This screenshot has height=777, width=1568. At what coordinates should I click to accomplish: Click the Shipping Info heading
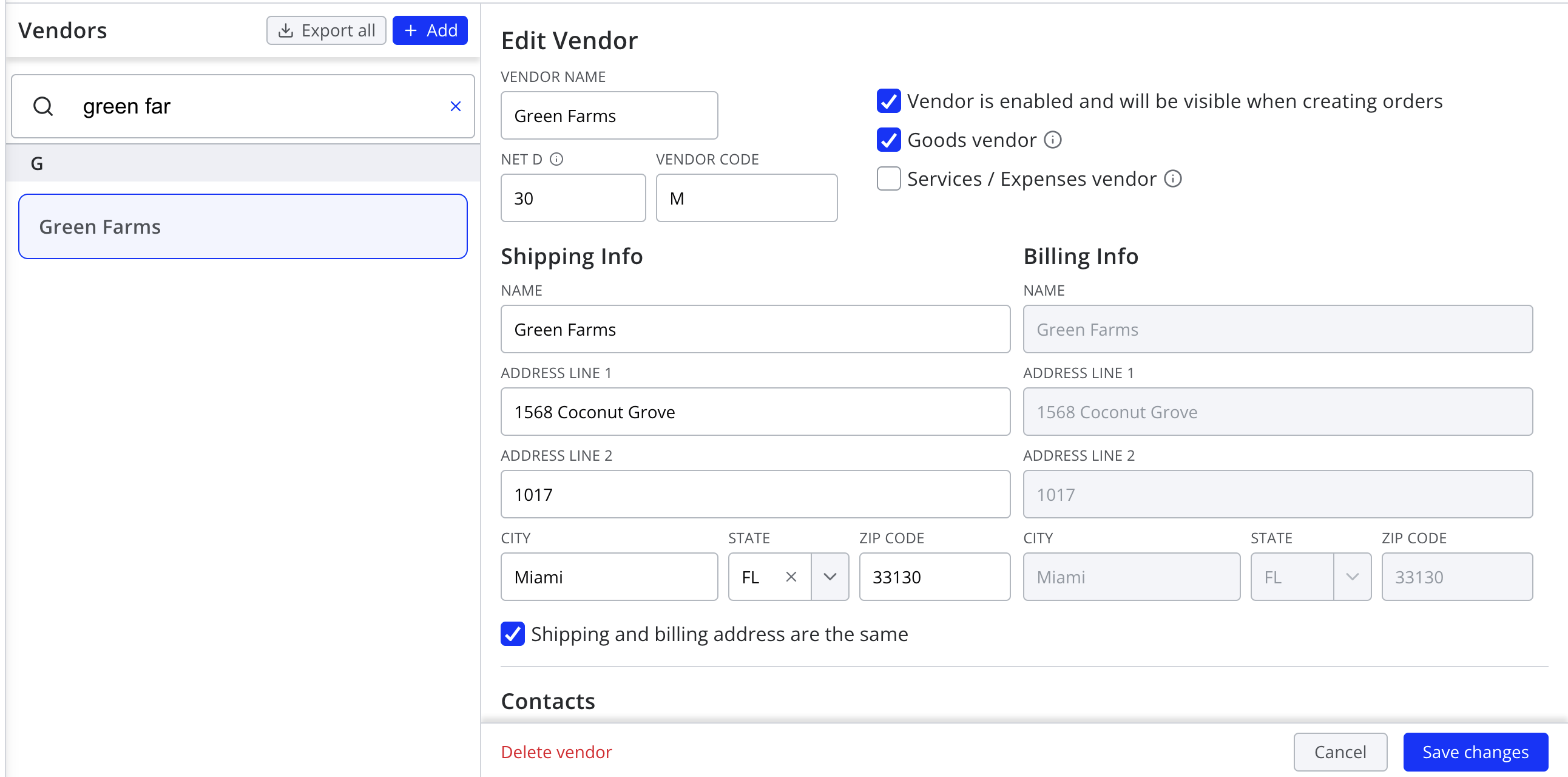click(x=572, y=256)
